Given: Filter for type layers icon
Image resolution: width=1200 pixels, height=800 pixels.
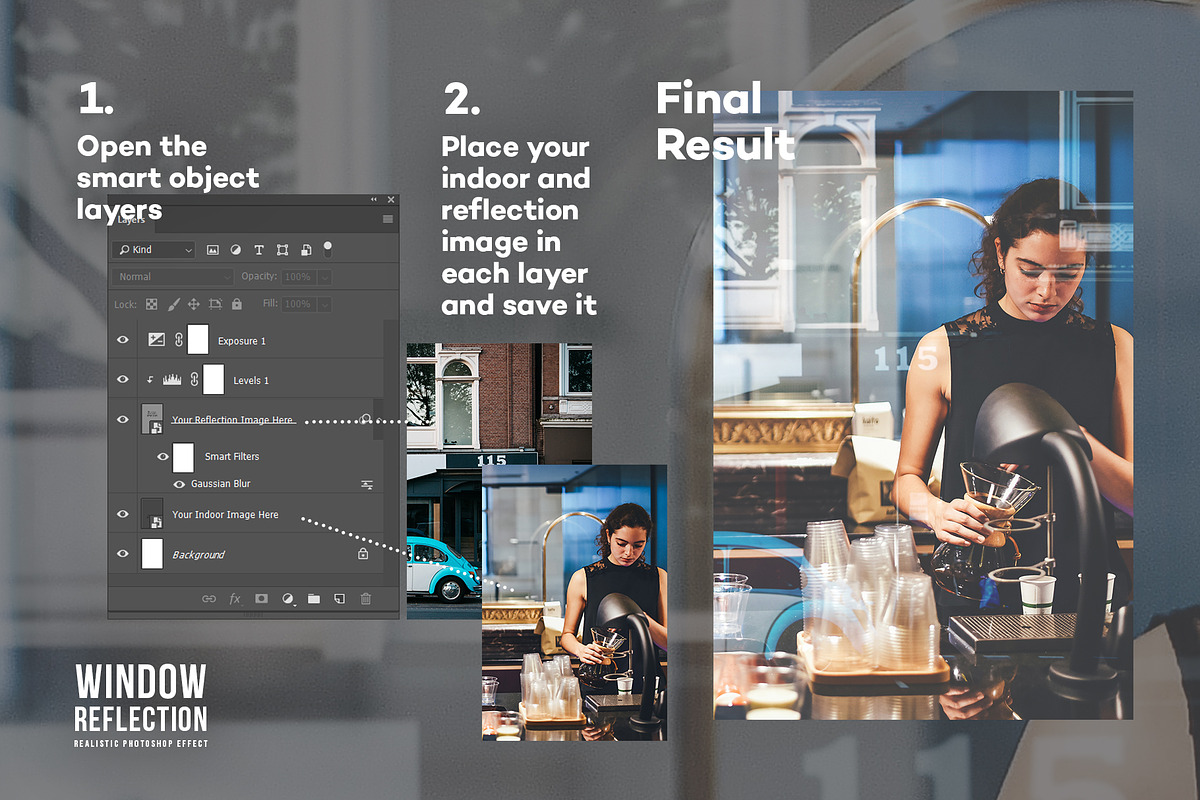Looking at the screenshot, I should tap(259, 249).
